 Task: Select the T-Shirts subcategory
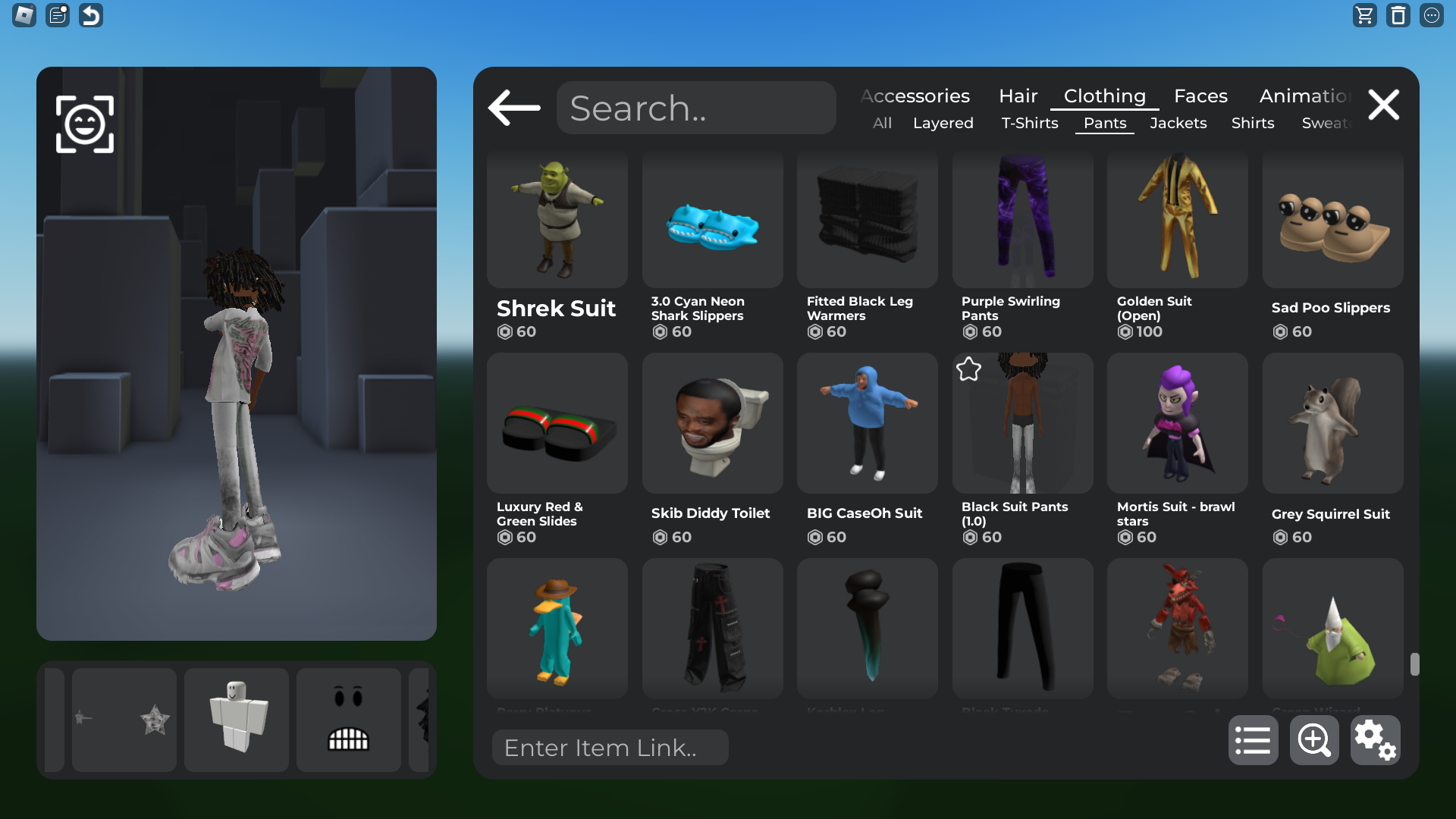point(1029,123)
